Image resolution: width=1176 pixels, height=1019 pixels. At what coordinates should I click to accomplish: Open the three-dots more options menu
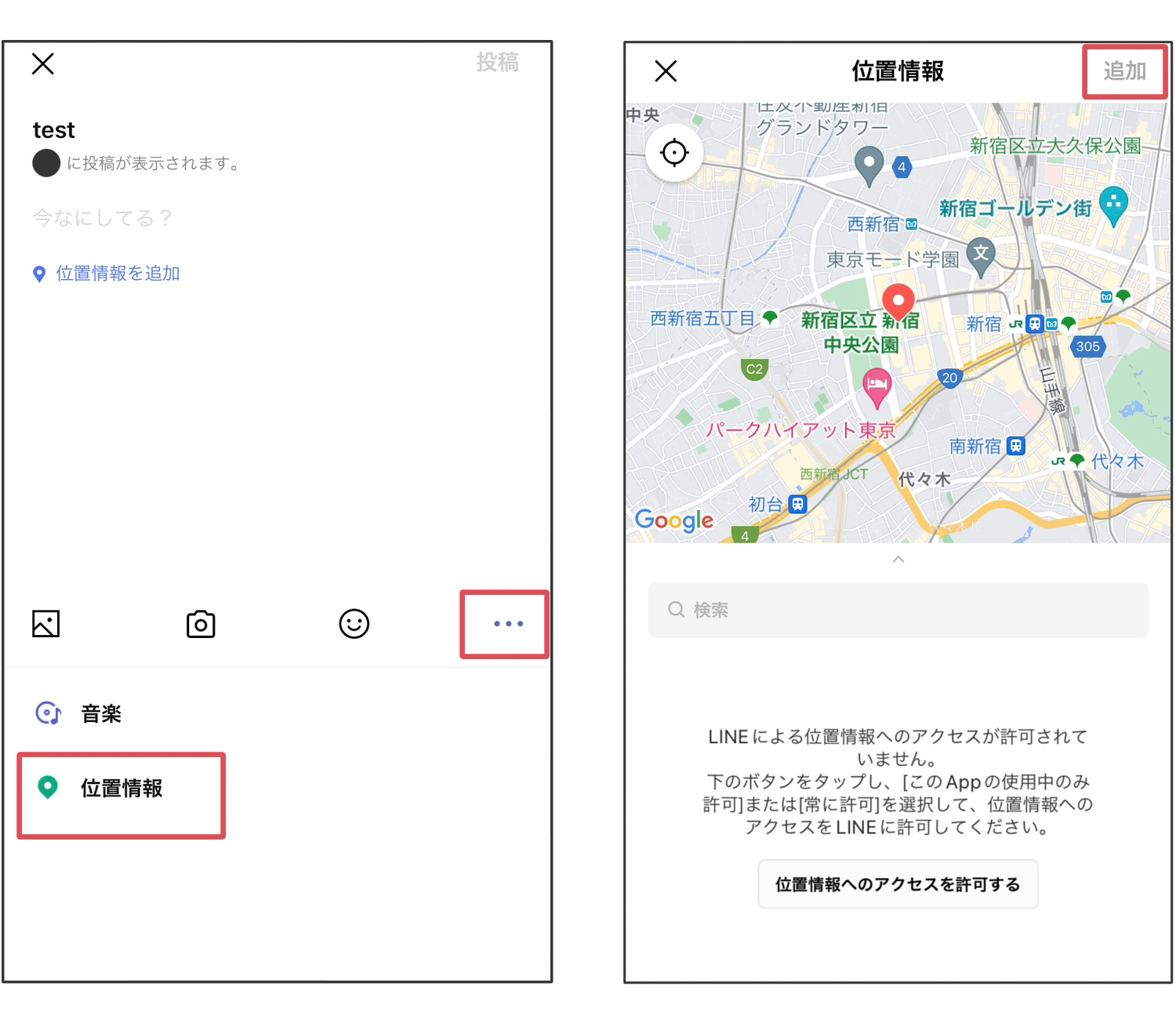(508, 624)
